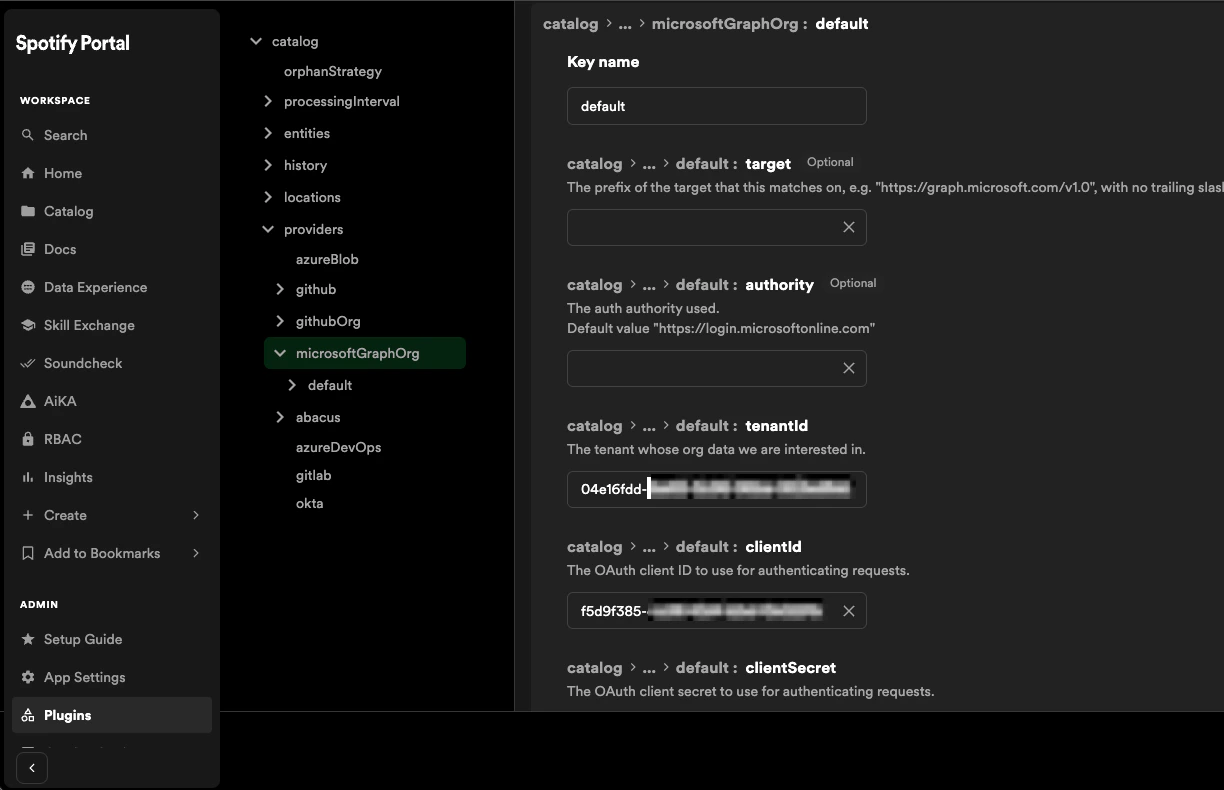The width and height of the screenshot is (1224, 790).
Task: Click the ellipsis in the top breadcrumb
Action: [x=625, y=23]
